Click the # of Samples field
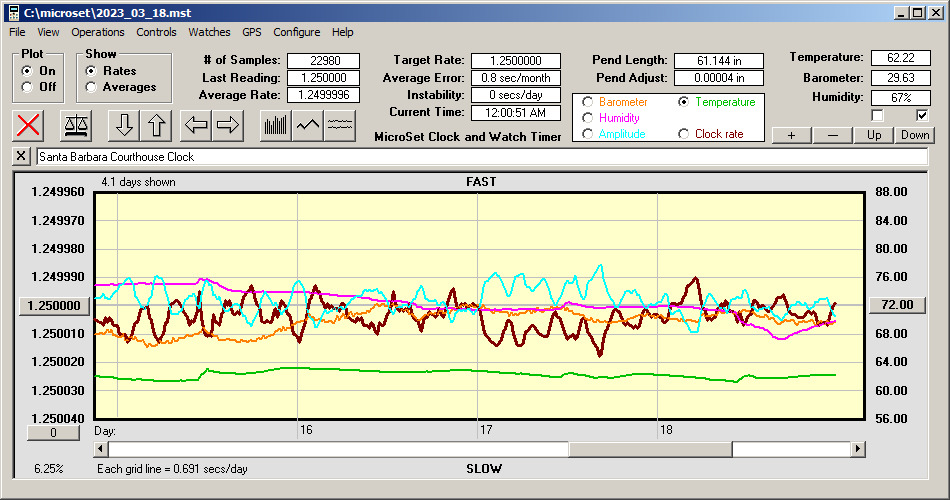950x500 pixels. (324, 61)
